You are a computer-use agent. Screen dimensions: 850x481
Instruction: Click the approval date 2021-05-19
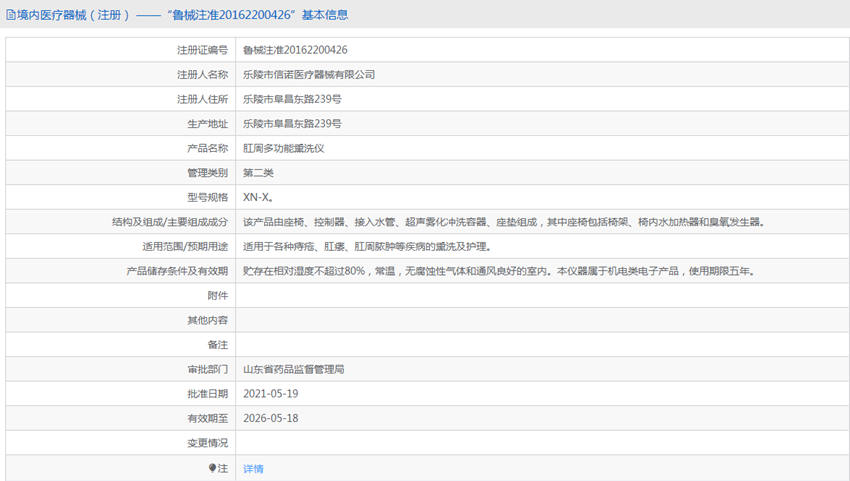271,394
